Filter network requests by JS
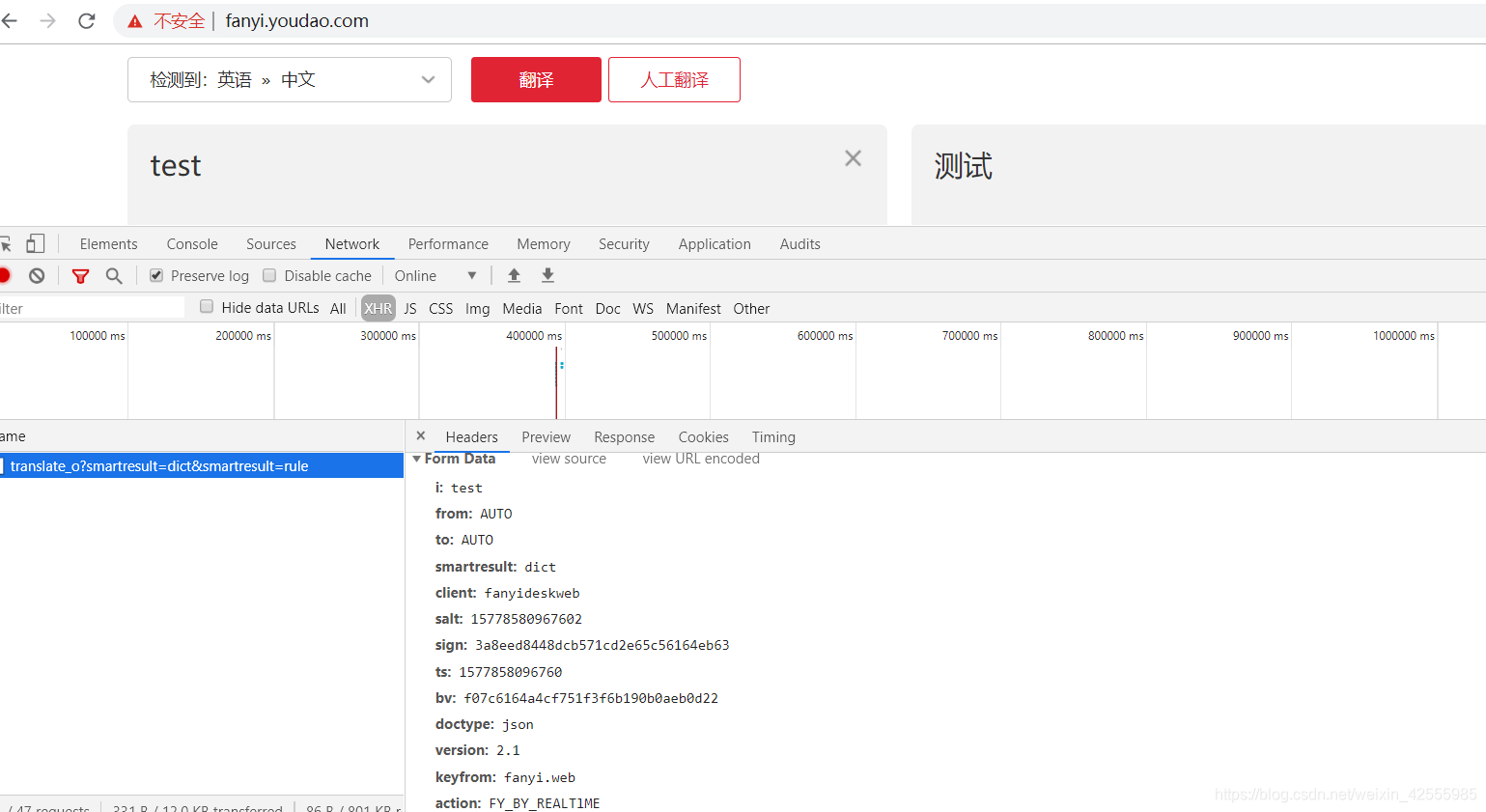The height and width of the screenshot is (812, 1486). (410, 309)
